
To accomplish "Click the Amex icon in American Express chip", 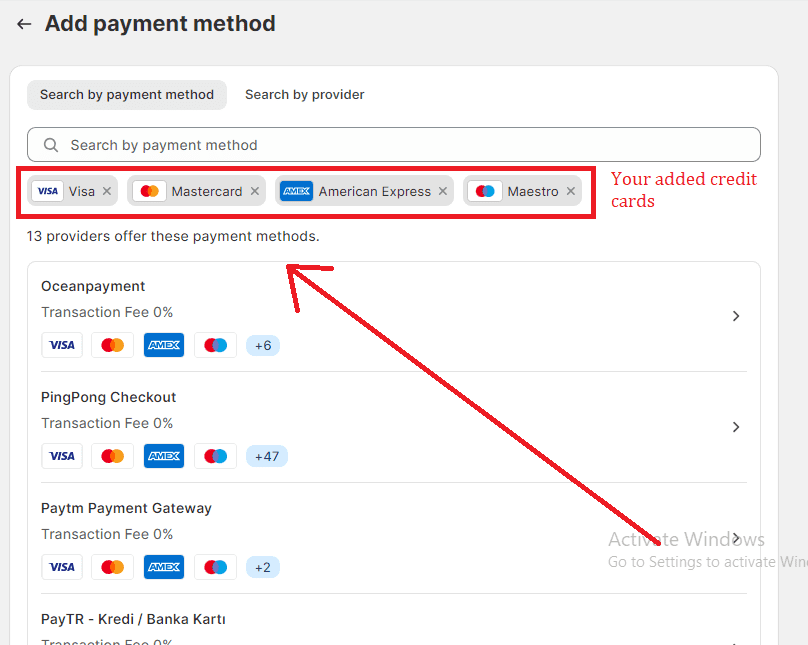I will tap(296, 191).
